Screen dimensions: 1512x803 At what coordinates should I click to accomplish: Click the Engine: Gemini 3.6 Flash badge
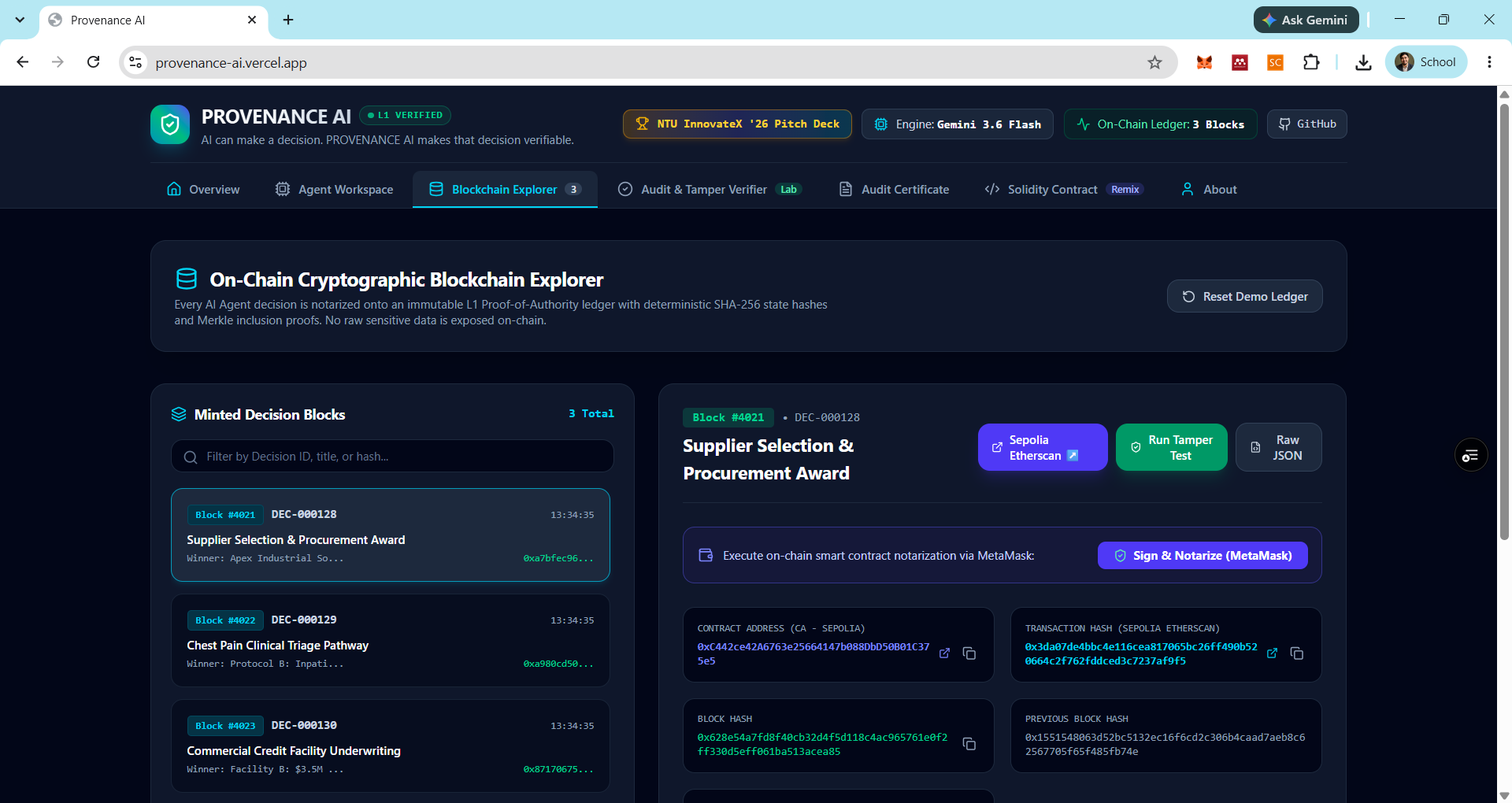[958, 124]
